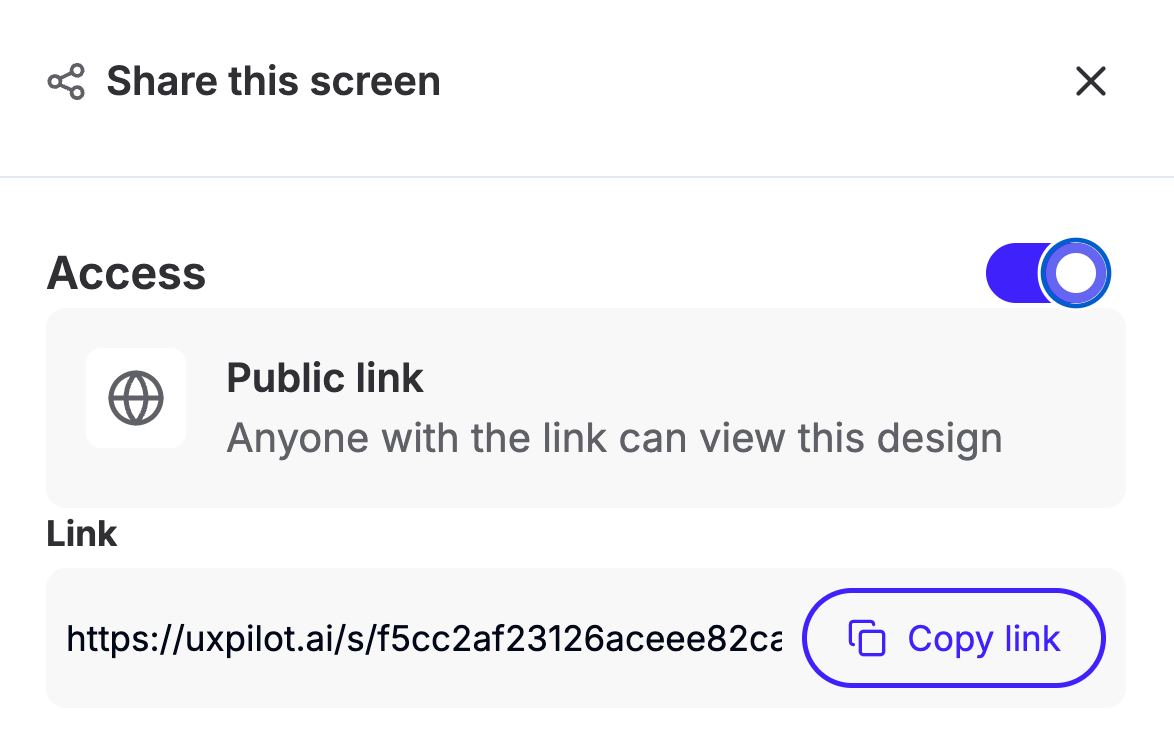The image size is (1174, 756).
Task: Toggle the Access switch off
Action: (x=1047, y=273)
